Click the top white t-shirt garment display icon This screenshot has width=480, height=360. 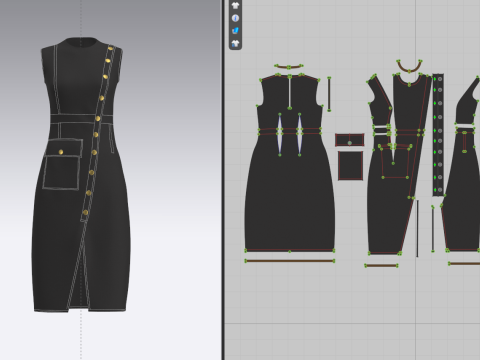coord(235,5)
